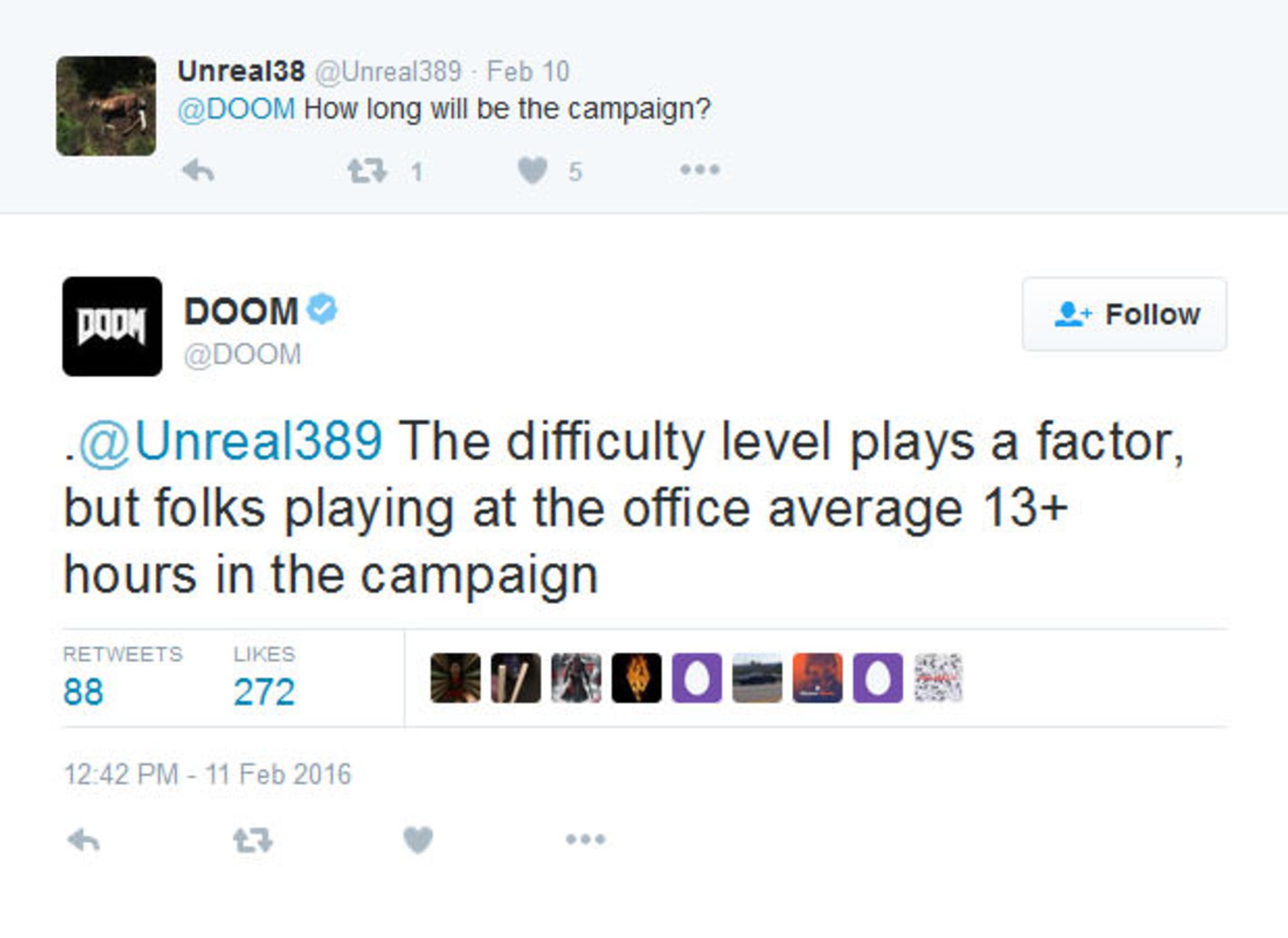Open more options on DOOM's tweet

click(x=586, y=839)
